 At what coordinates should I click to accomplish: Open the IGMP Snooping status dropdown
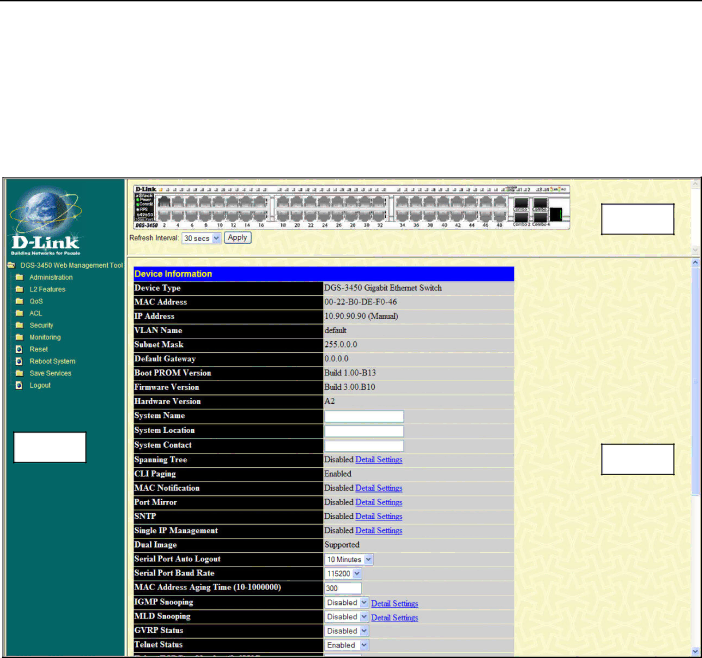click(x=347, y=603)
